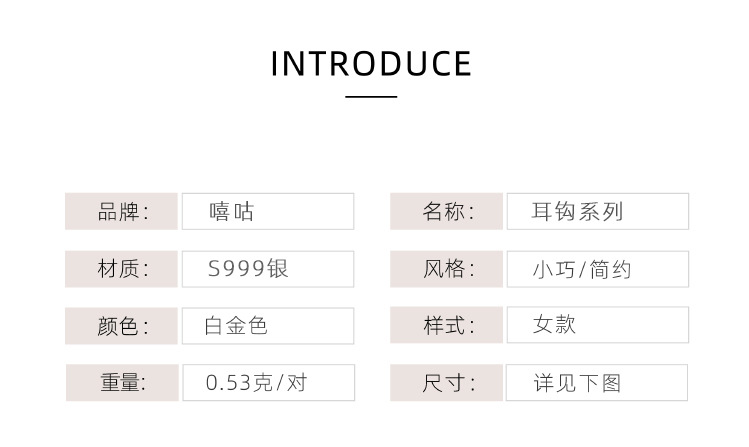Click the S999银 material value box
Image resolution: width=749 pixels, height=447 pixels.
tap(267, 269)
